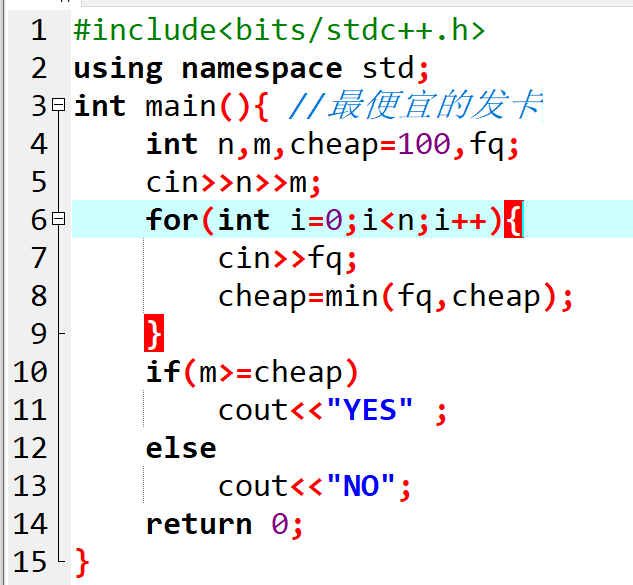Collapse the for loop fold marker on line 6
Viewport: 633px width, 585px height.
[59, 219]
